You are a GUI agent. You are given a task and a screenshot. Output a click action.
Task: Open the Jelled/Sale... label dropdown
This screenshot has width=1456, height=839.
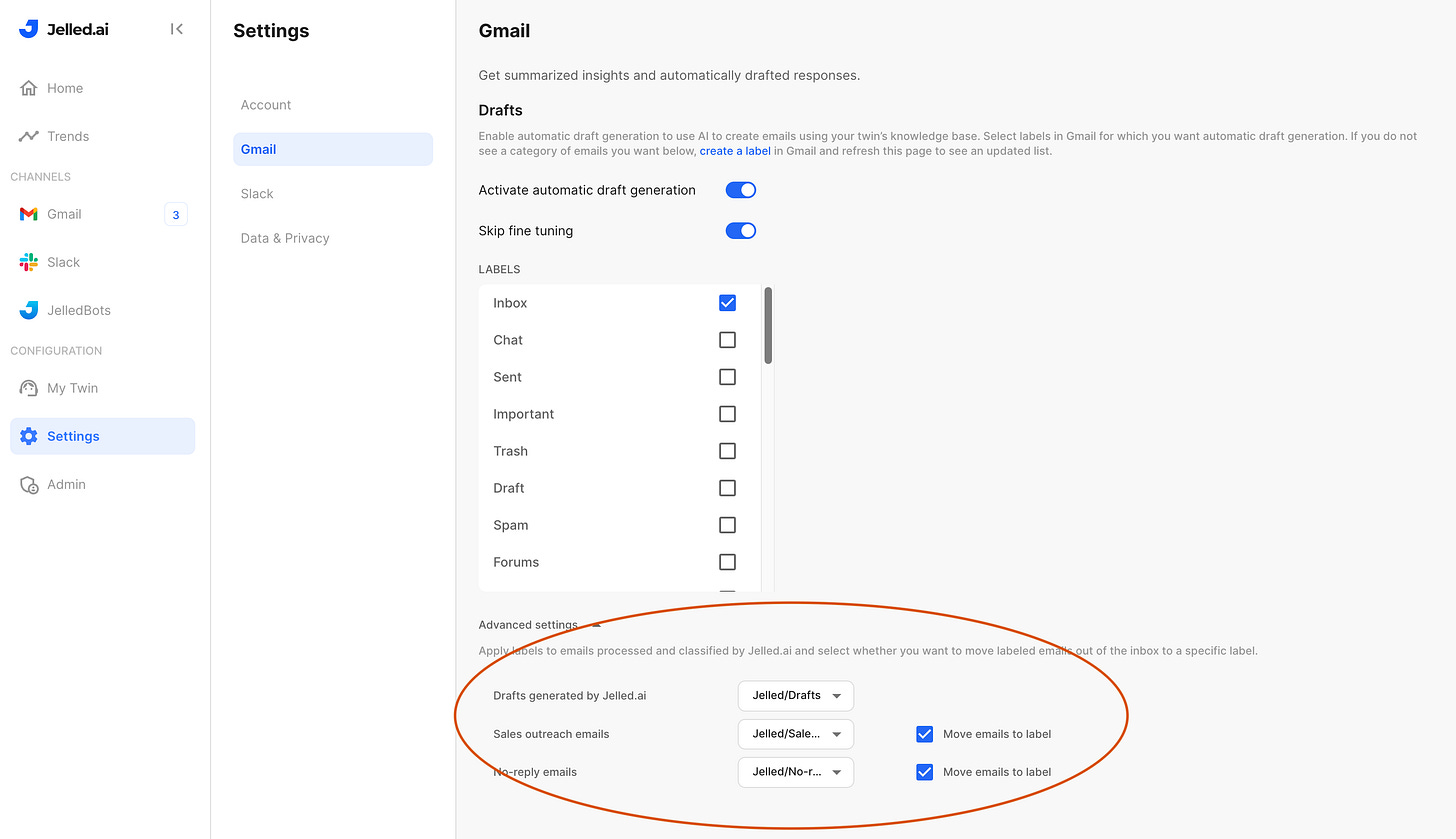(x=796, y=734)
